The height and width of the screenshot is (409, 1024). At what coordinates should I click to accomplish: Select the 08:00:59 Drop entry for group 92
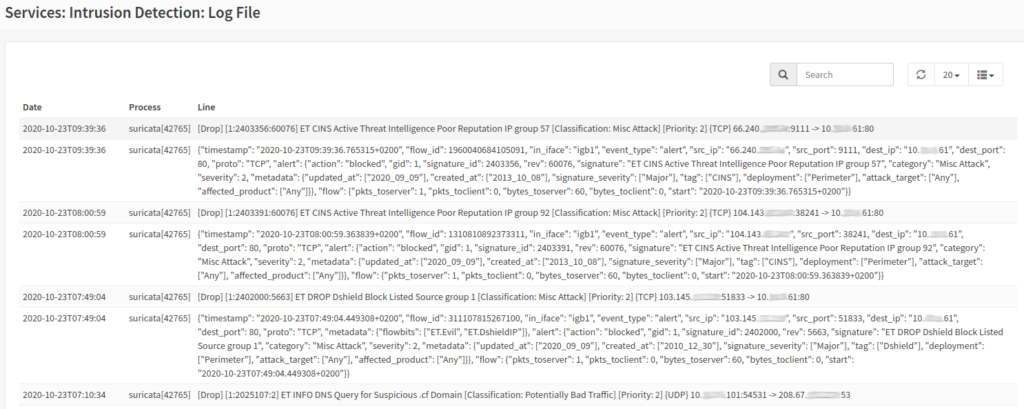coord(517,212)
